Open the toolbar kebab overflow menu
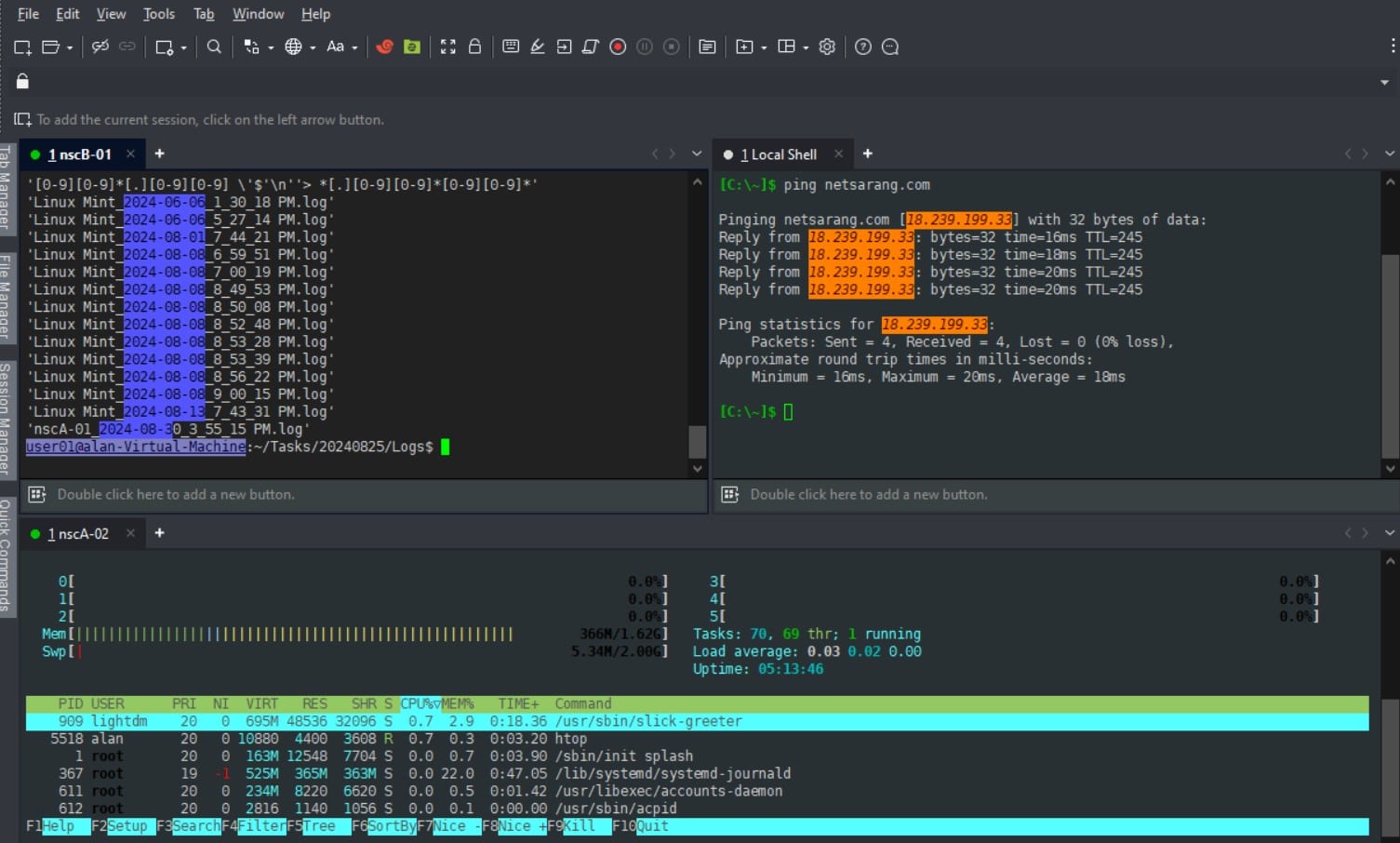1400x843 pixels. click(1393, 47)
